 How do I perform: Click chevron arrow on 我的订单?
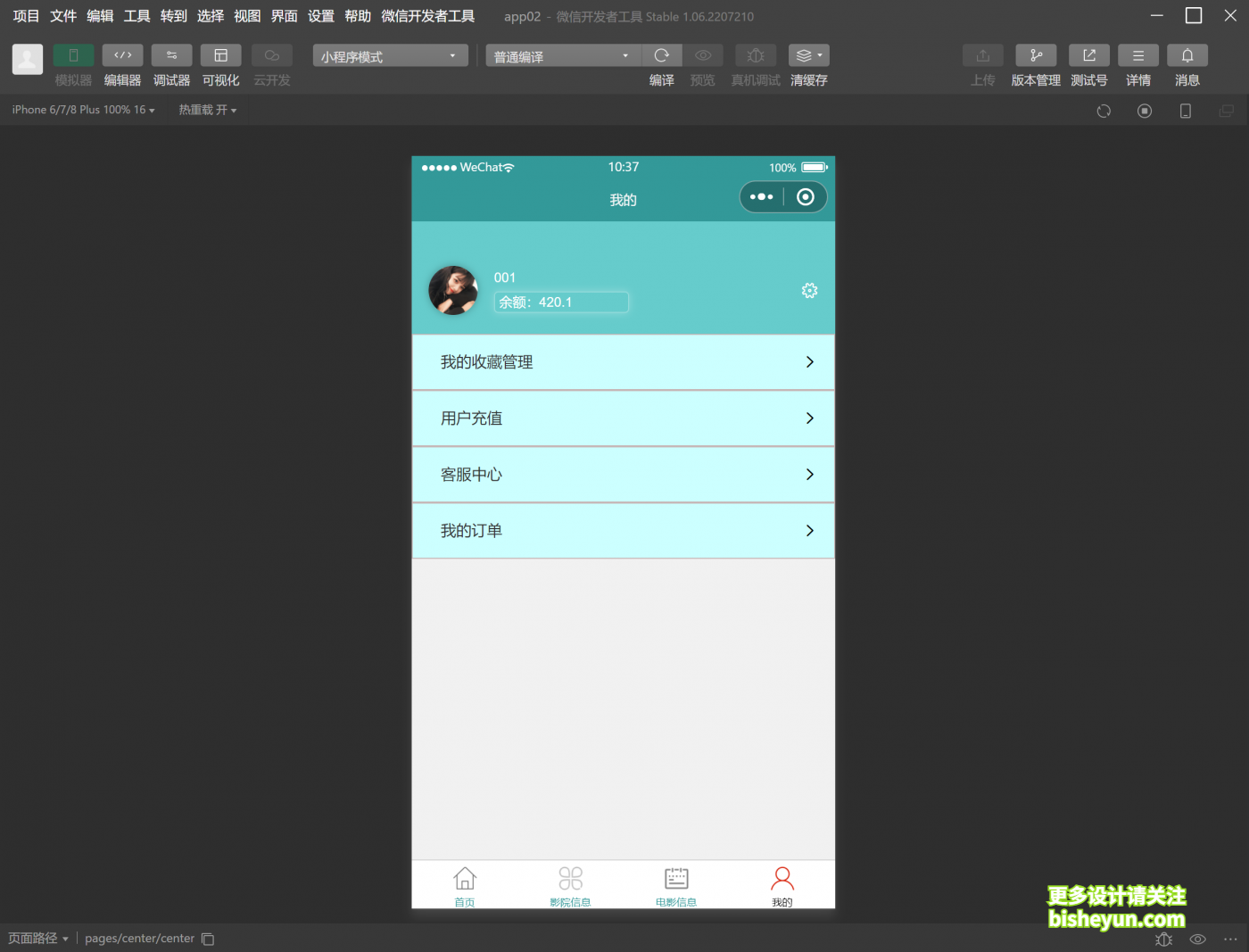point(810,531)
